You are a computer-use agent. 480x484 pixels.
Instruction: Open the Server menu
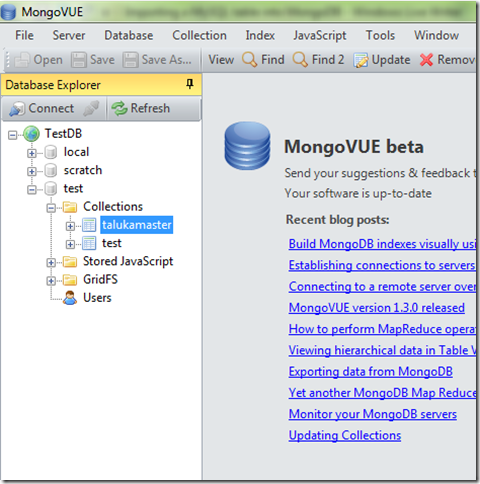(x=69, y=35)
